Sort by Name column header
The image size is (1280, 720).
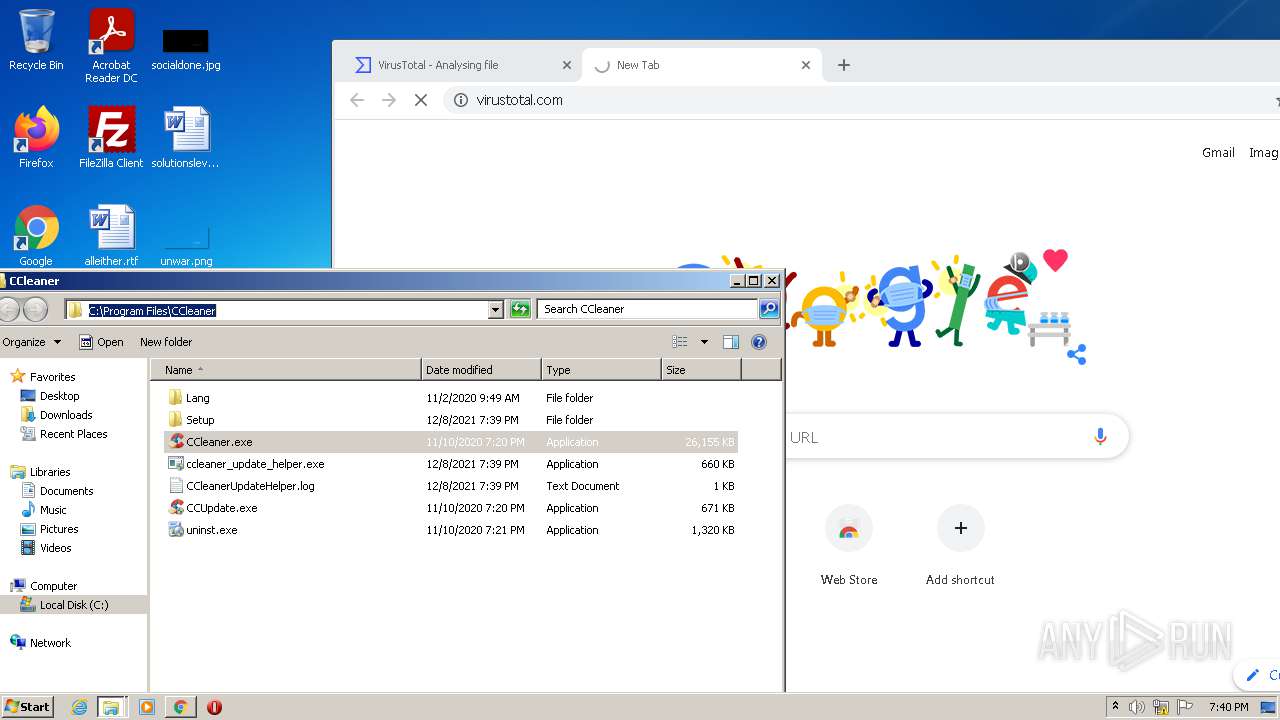coord(287,370)
